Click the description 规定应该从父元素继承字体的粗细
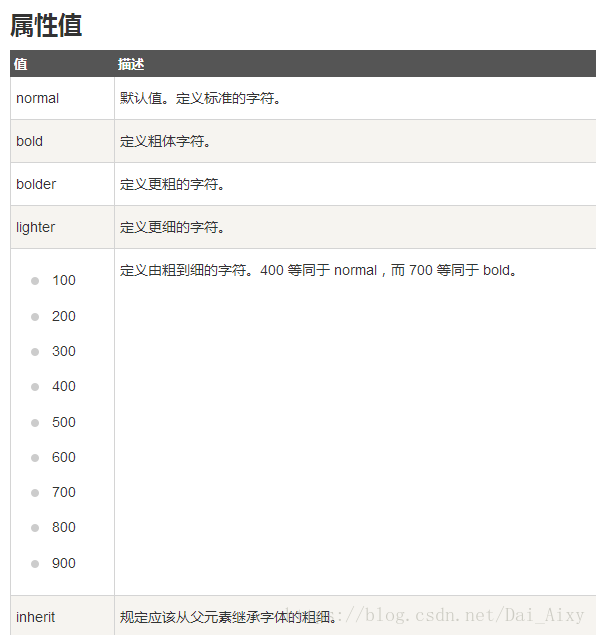The width and height of the screenshot is (596, 635). point(228,617)
